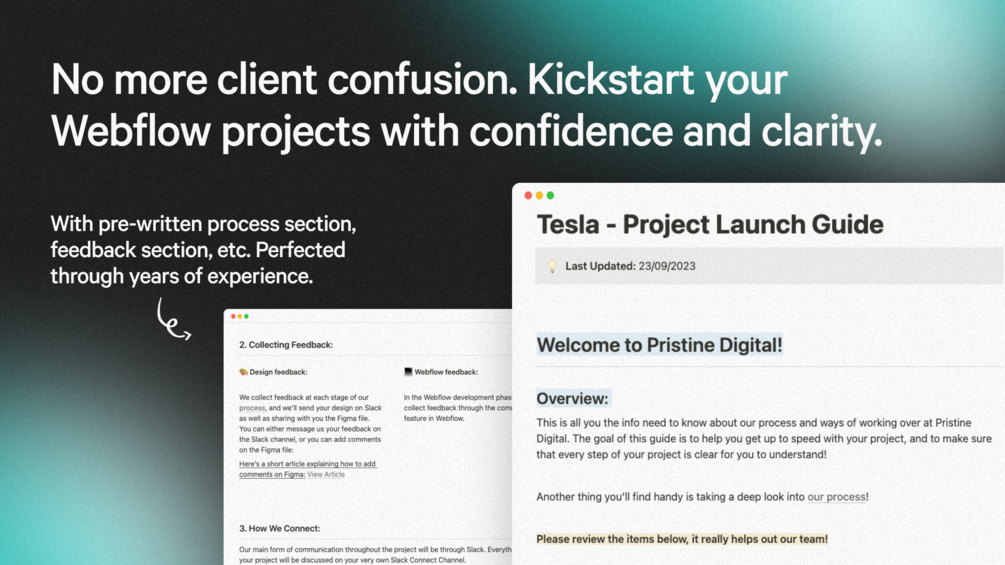Select the 'Welcome to Pristine Digital!' heading

point(660,345)
